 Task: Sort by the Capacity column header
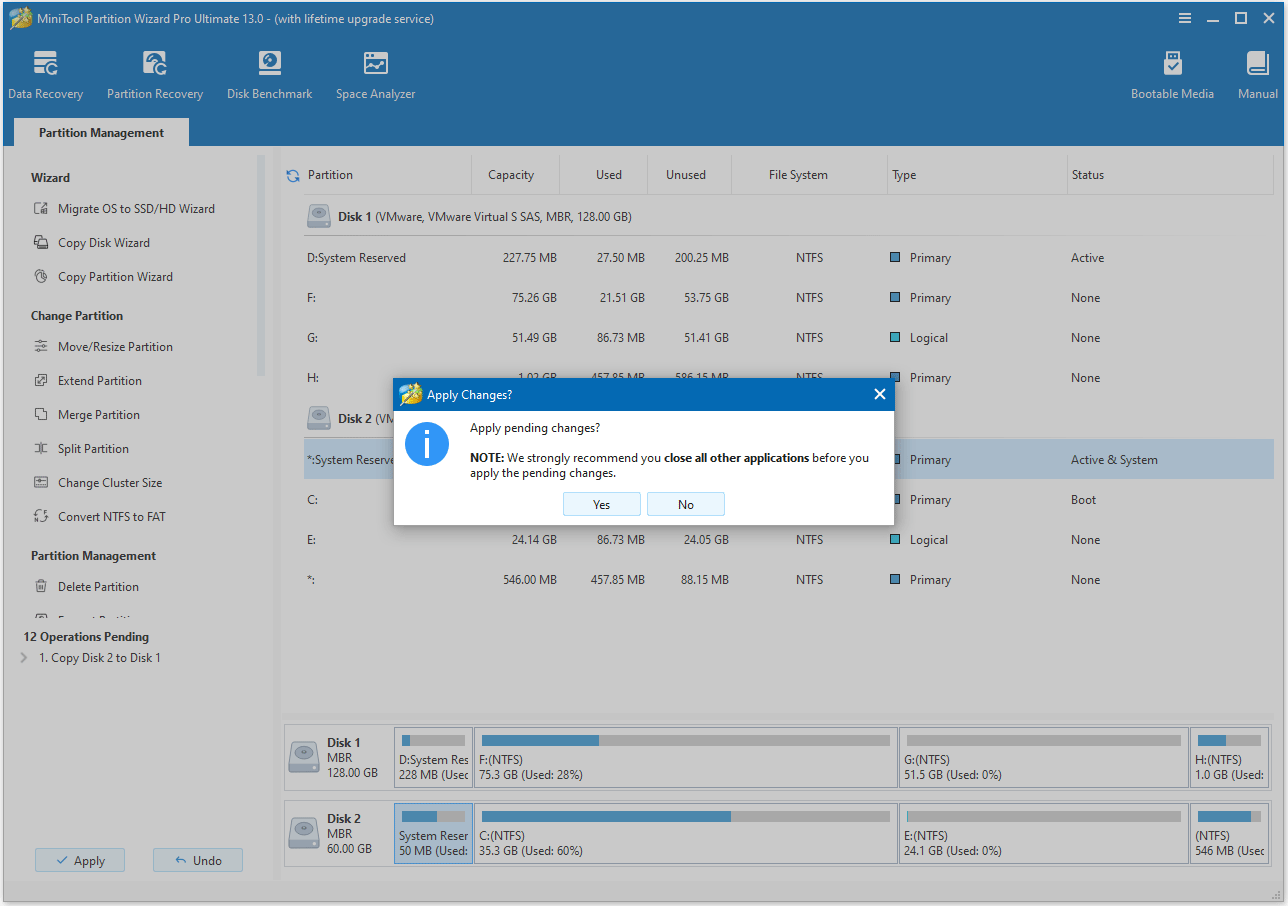[x=511, y=175]
